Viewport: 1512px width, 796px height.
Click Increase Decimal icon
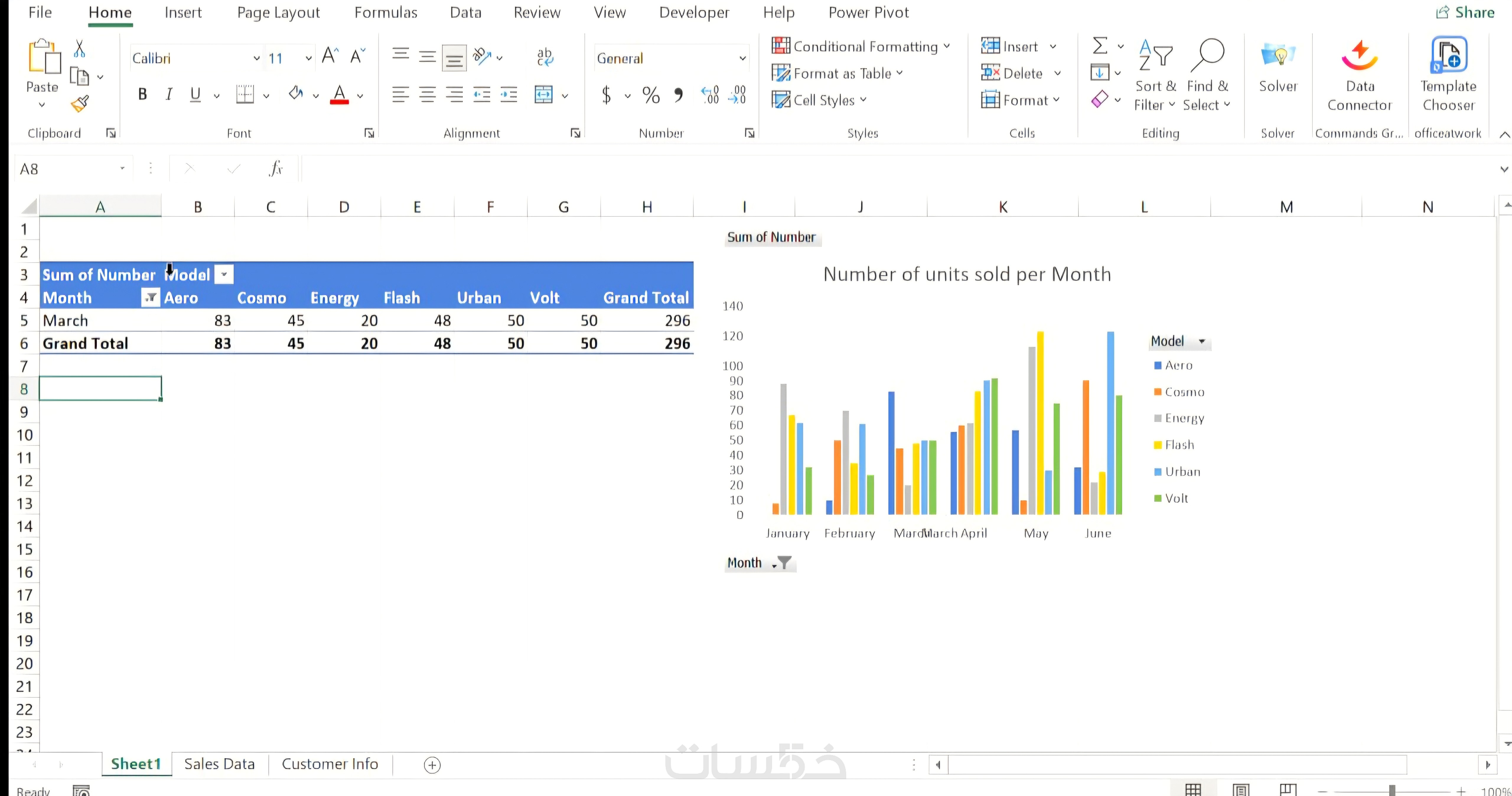tap(710, 94)
